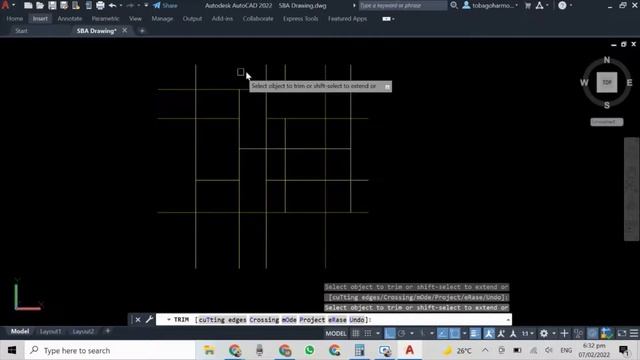Click the N compass direction on ViewCube
This screenshot has height=360, width=640.
point(607,60)
